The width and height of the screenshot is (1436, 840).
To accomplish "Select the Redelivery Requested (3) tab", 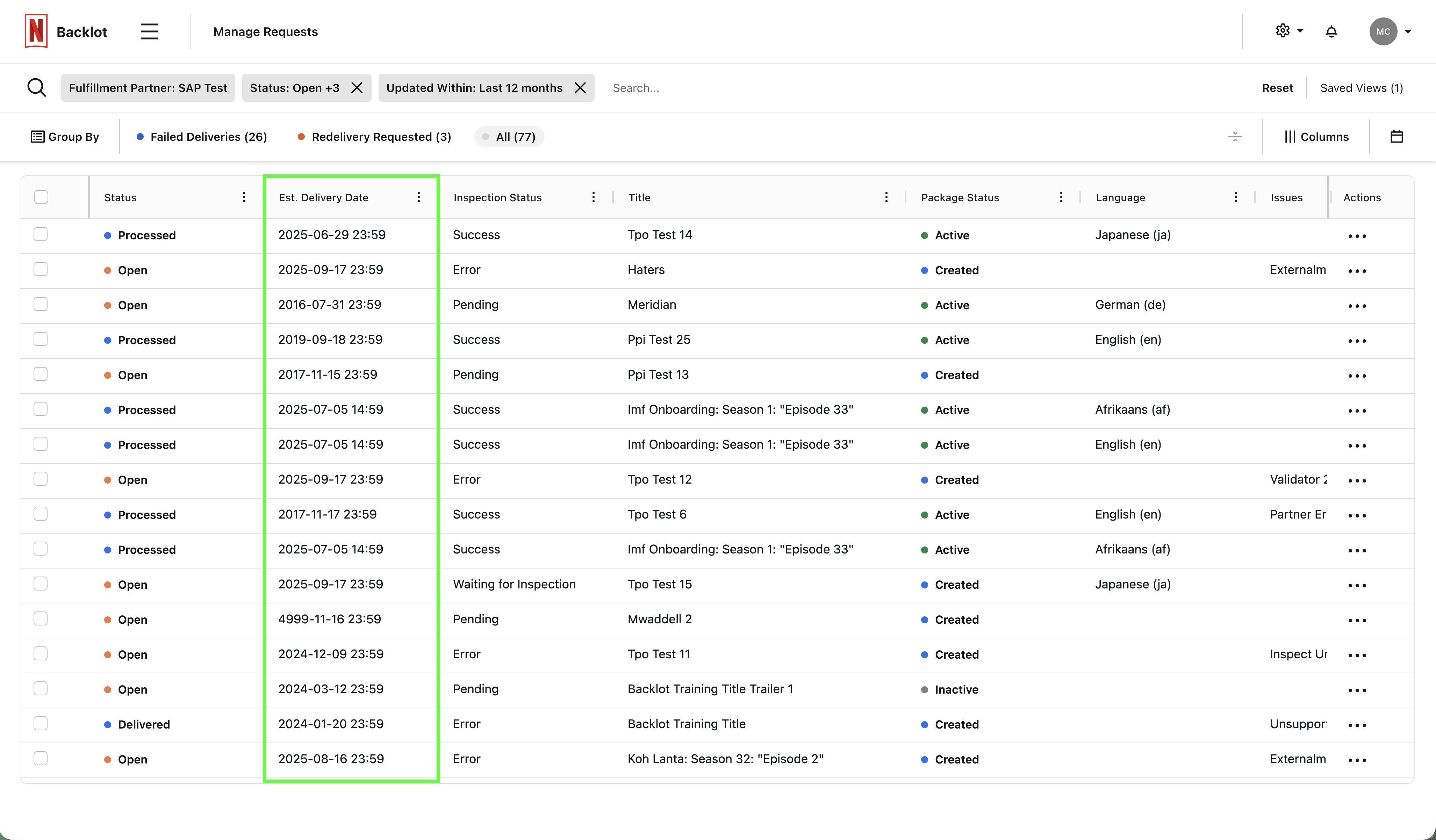I will point(375,137).
